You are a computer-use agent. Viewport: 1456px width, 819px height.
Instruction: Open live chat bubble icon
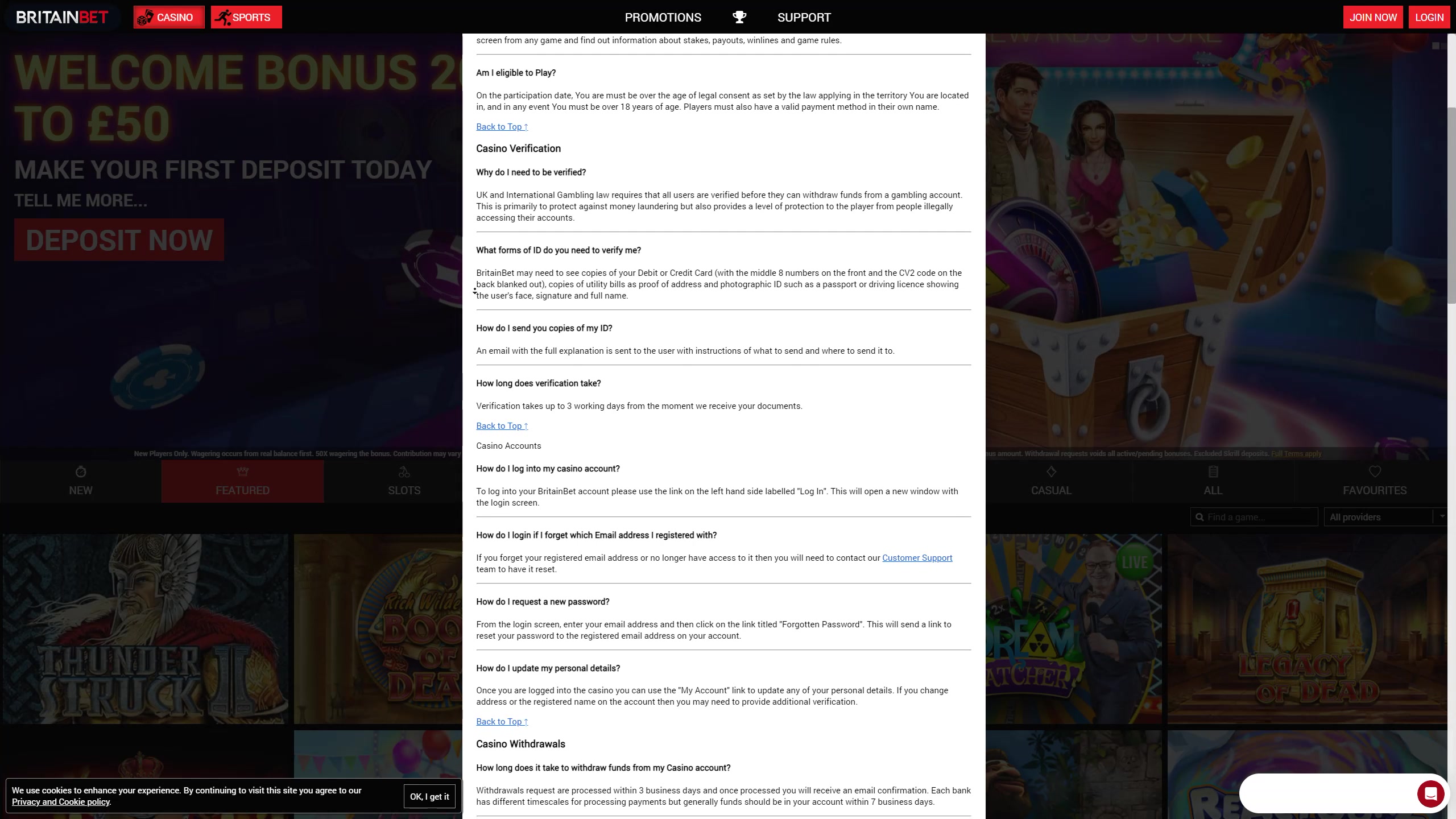click(1430, 793)
